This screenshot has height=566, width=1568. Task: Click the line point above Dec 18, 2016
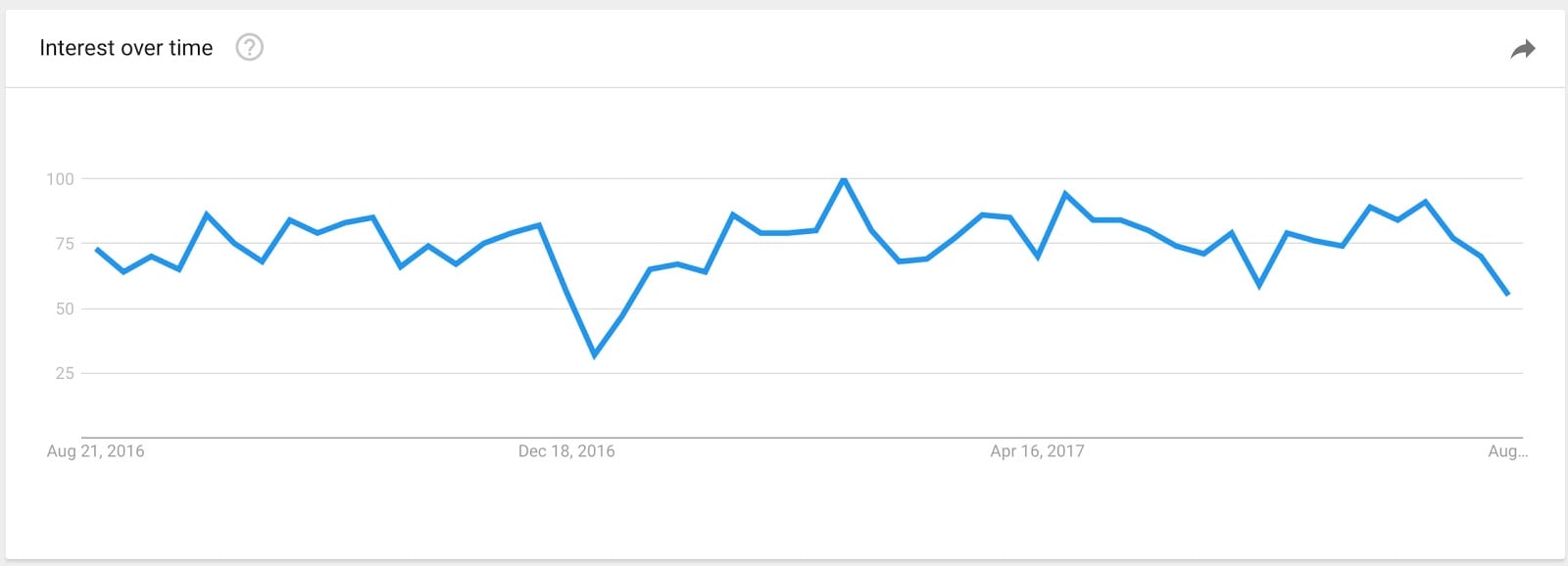pos(566,290)
